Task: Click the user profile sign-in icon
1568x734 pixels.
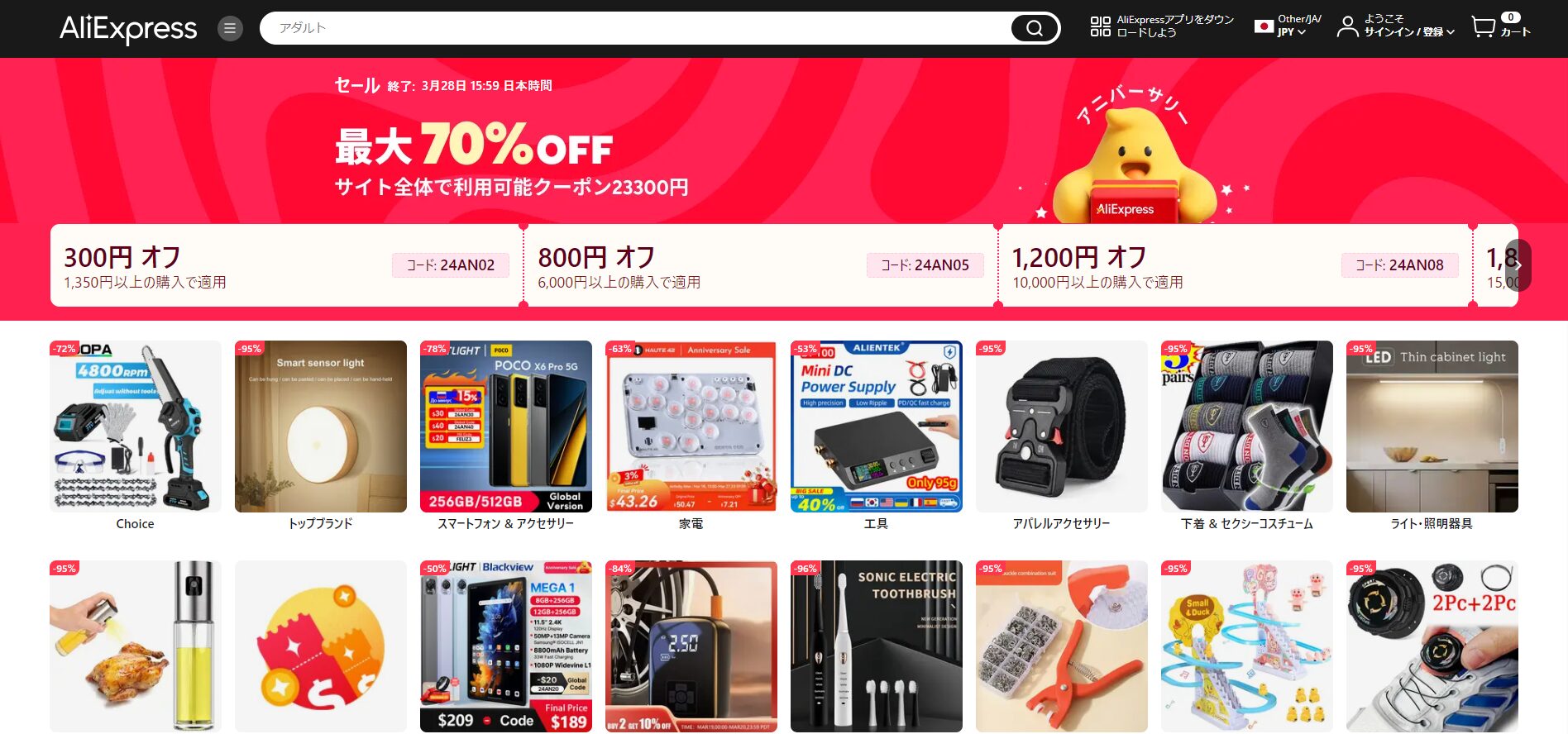Action: tap(1347, 26)
